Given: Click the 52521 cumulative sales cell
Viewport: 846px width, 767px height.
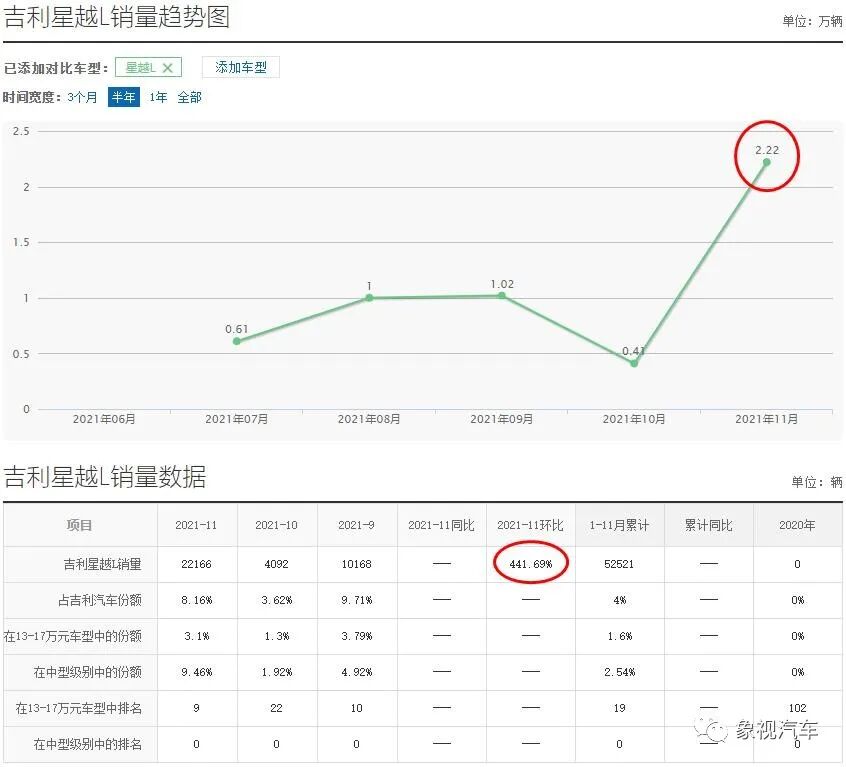Looking at the screenshot, I should [619, 564].
